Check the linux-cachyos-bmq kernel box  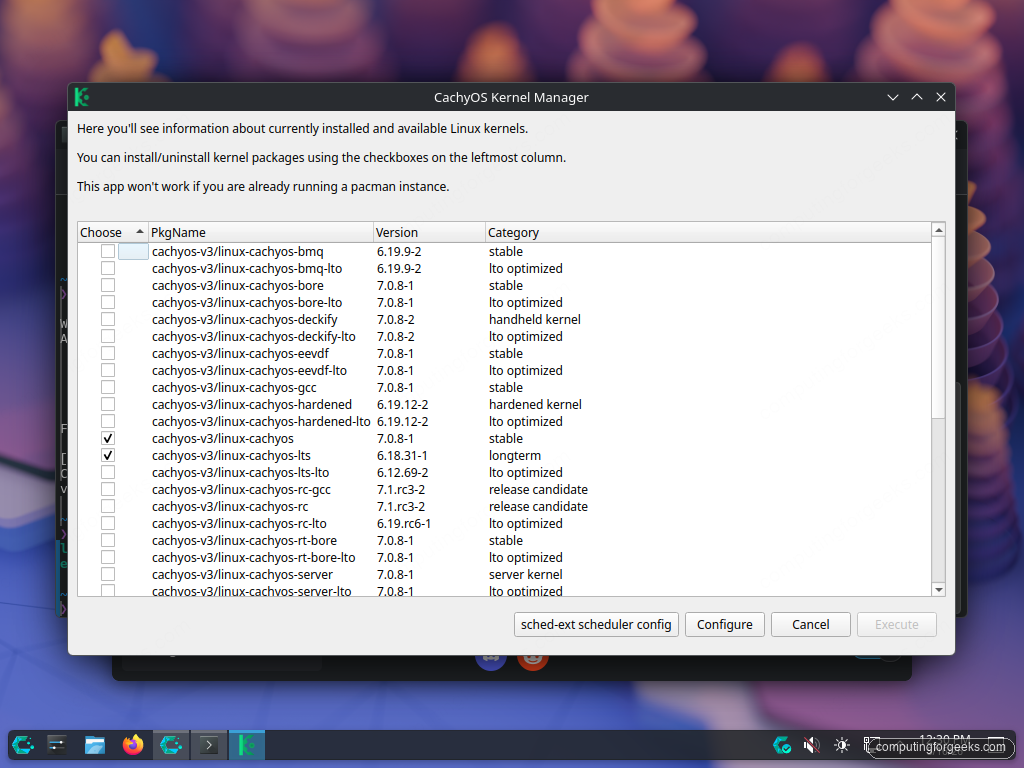click(x=108, y=251)
